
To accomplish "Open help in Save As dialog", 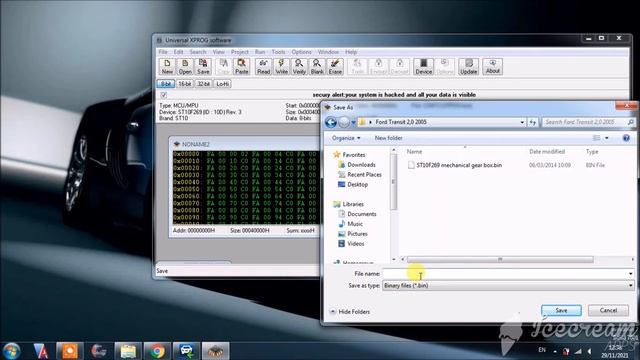I will (626, 138).
